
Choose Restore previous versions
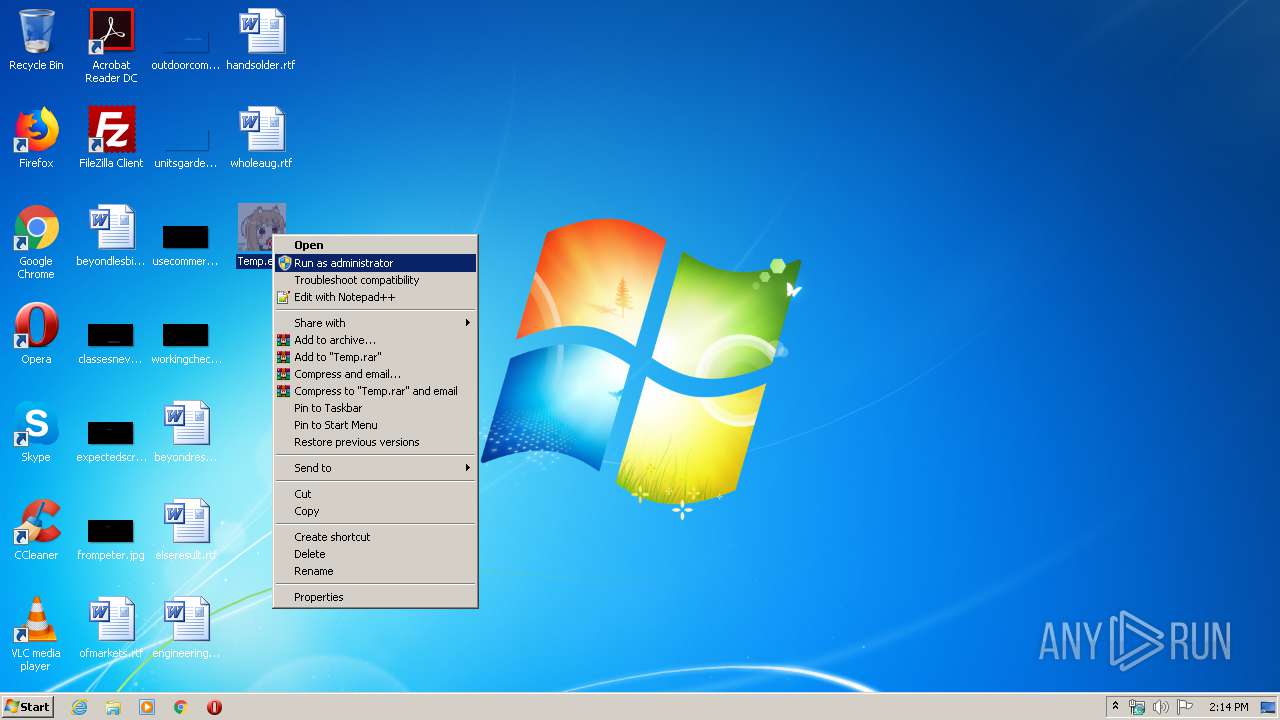(x=375, y=442)
